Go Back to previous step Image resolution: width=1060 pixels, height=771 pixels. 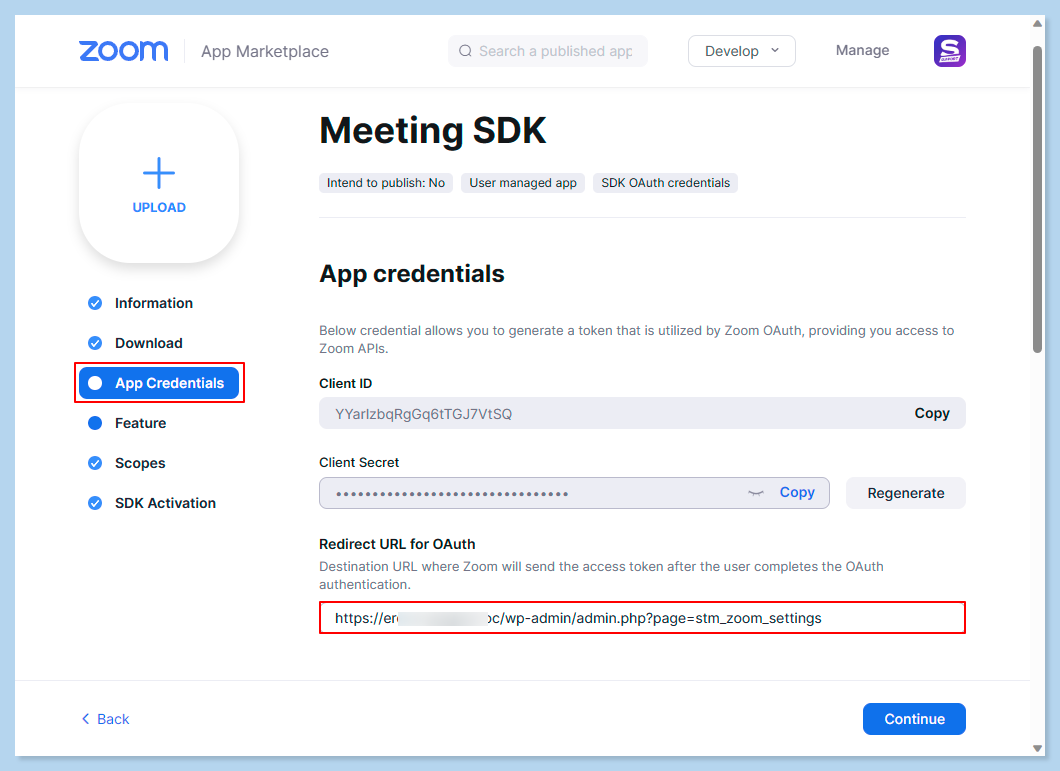click(105, 719)
